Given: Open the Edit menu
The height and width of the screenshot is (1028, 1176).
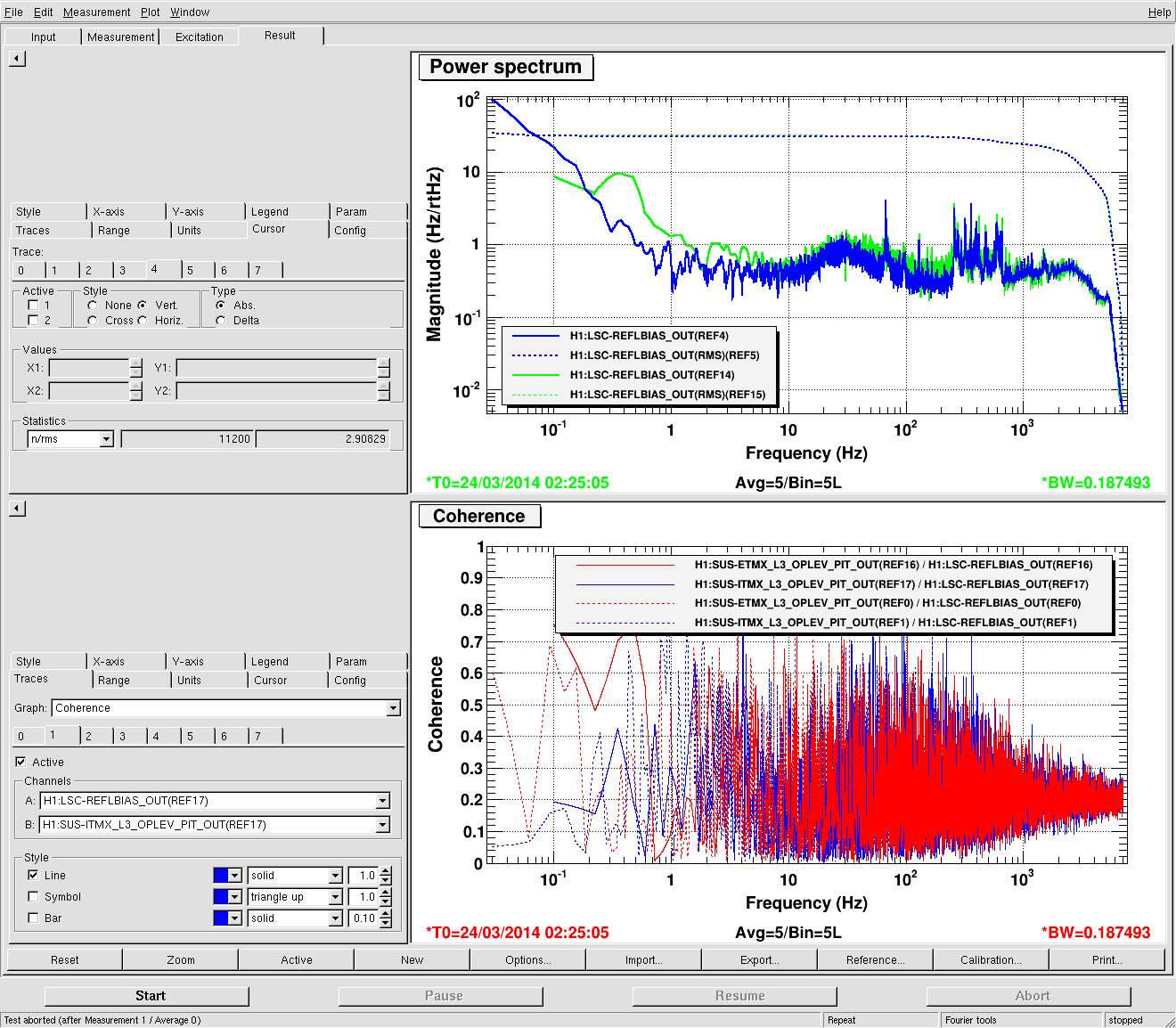Looking at the screenshot, I should click(x=44, y=12).
